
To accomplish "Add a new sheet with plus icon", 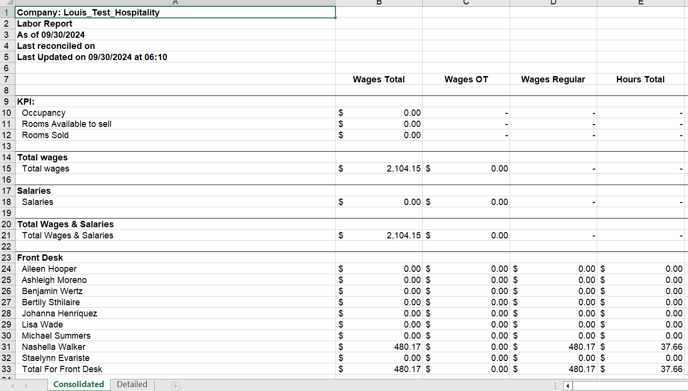I will 175,386.
